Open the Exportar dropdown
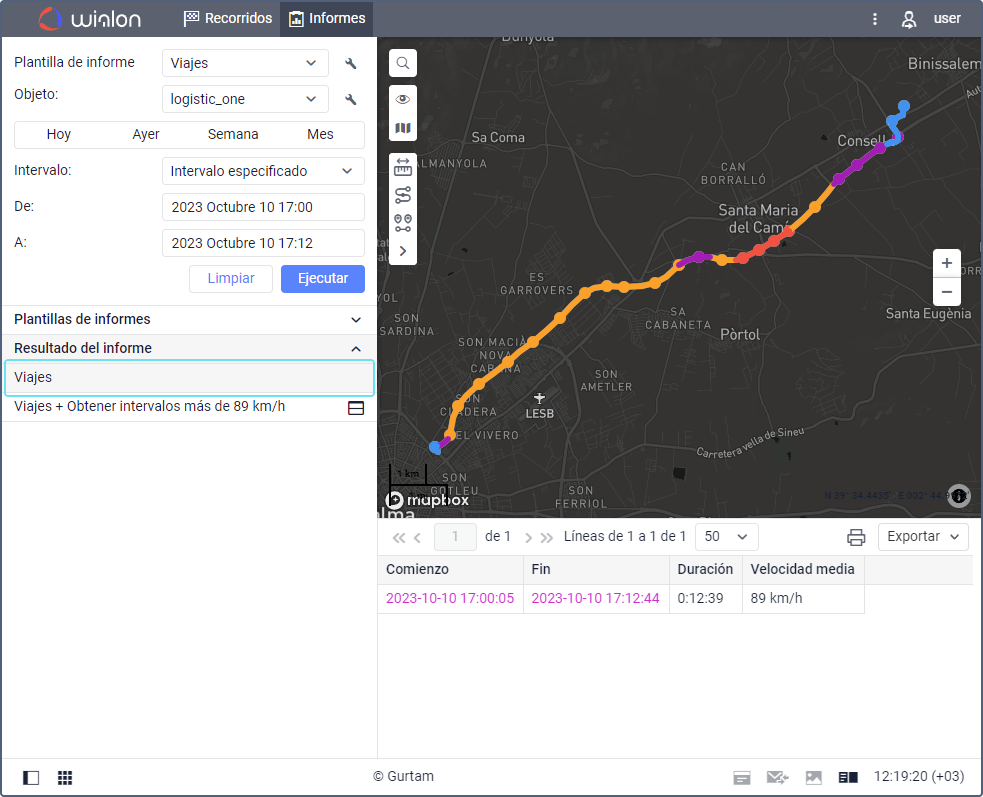983x797 pixels. coord(923,537)
